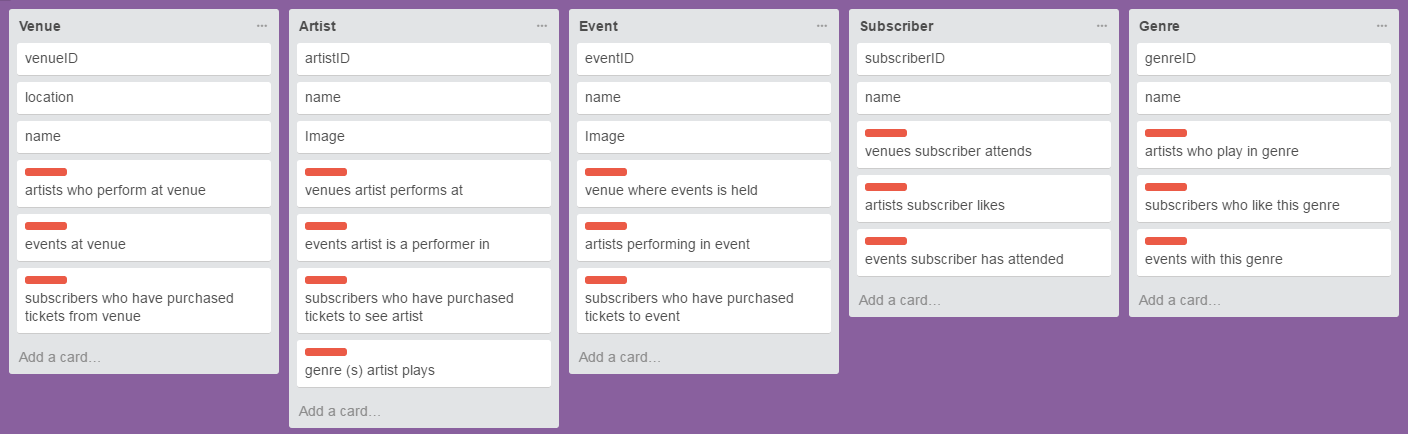1408x434 pixels.
Task: Add a card to the Event list
Action: pyautogui.click(x=620, y=357)
